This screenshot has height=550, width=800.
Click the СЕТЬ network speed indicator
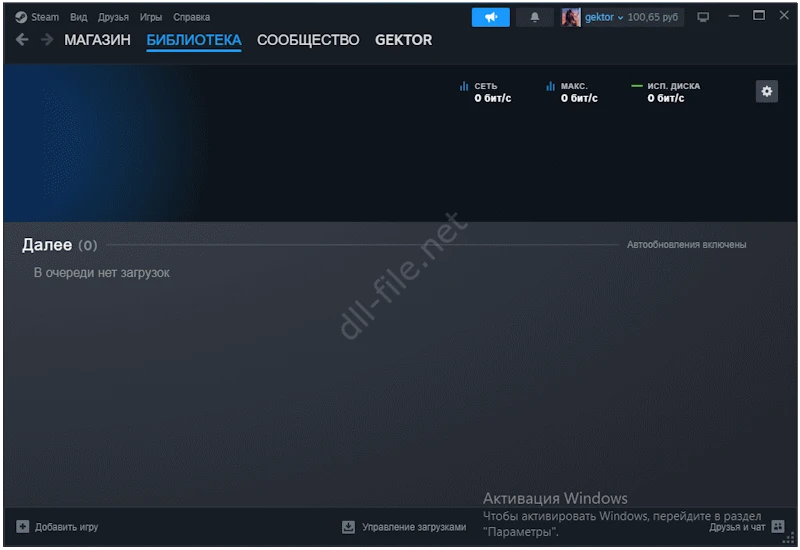485,92
